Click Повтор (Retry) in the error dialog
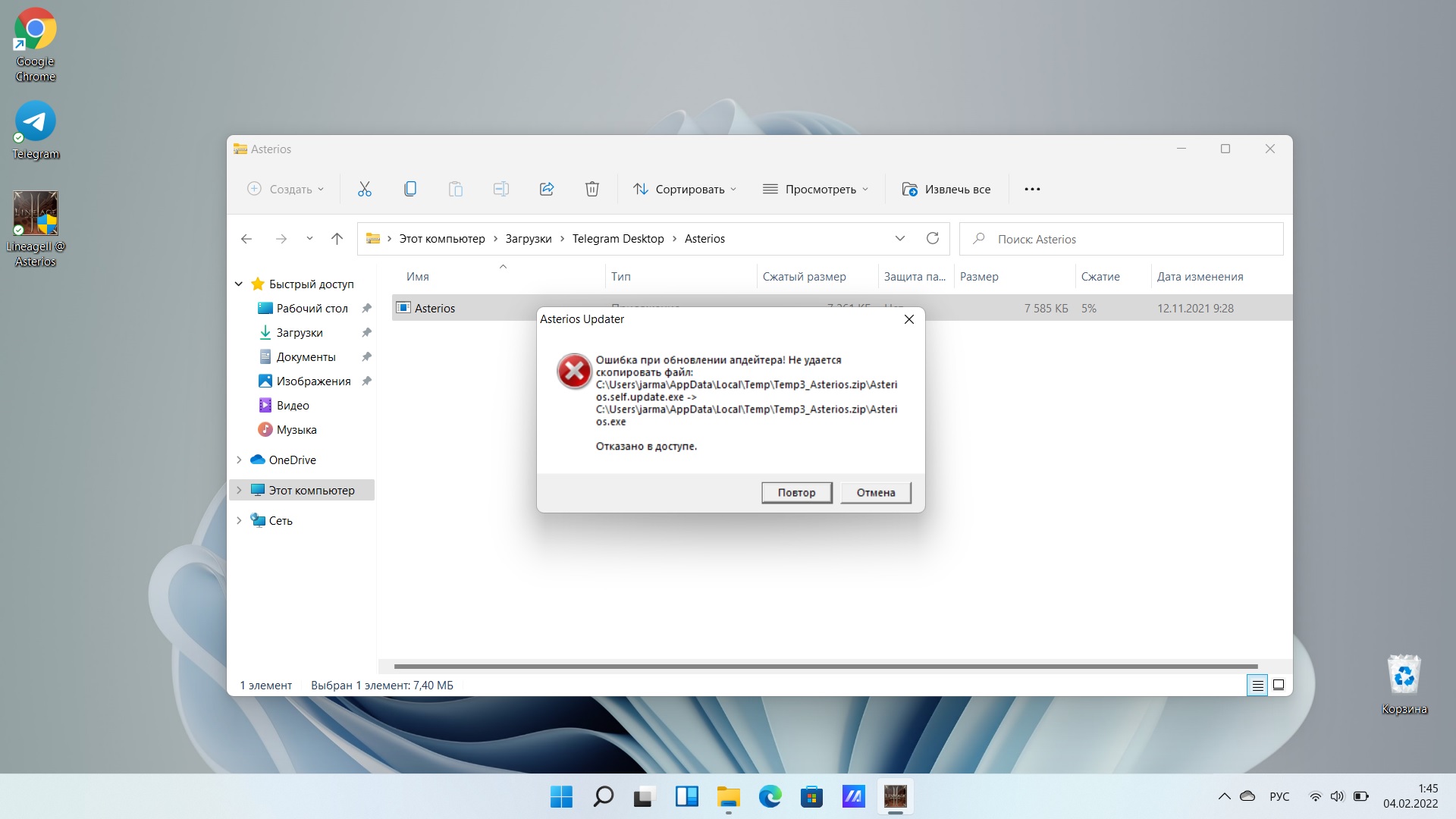 796,492
